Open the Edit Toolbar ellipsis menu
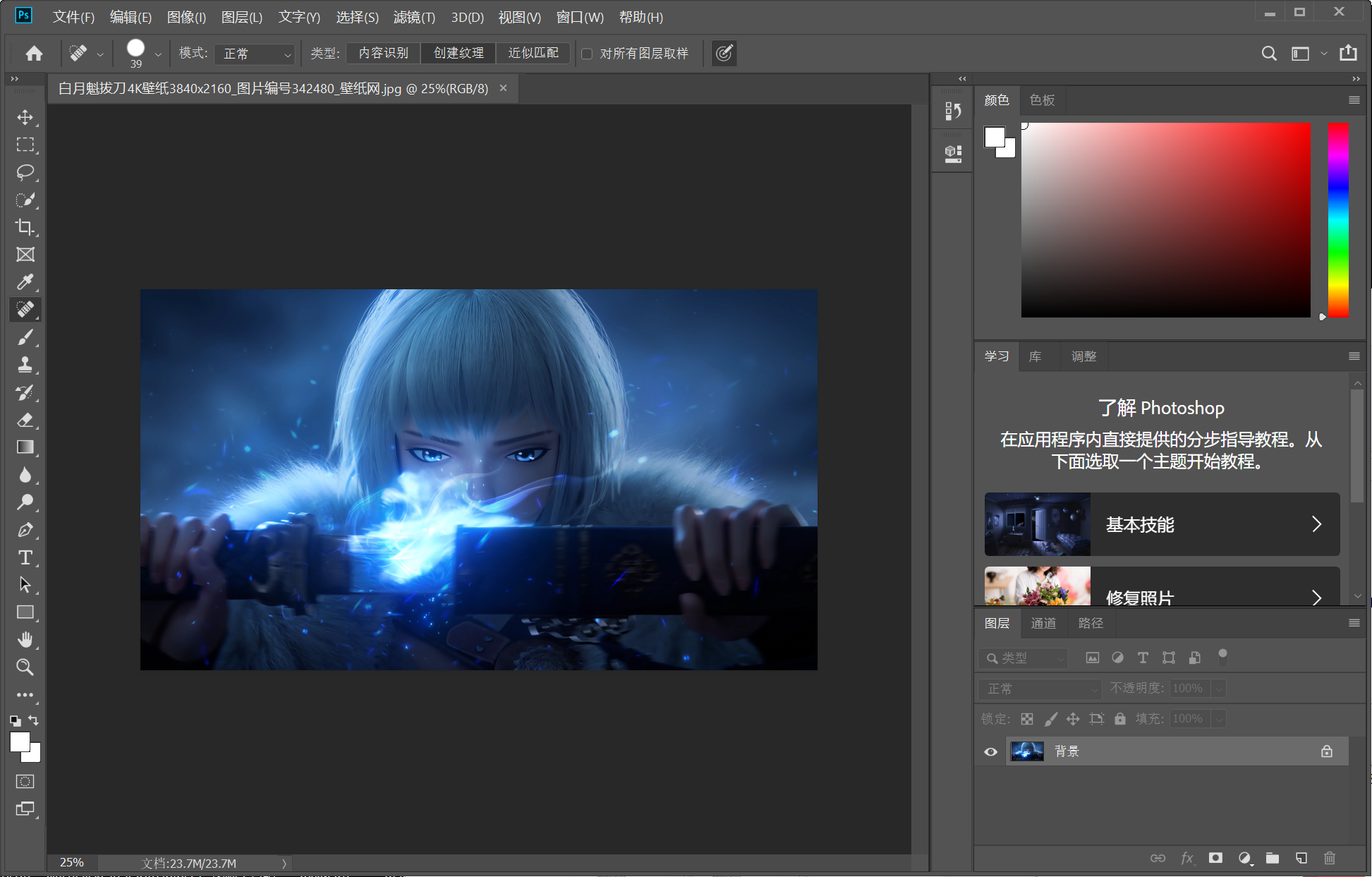The width and height of the screenshot is (1372, 877). pos(25,695)
